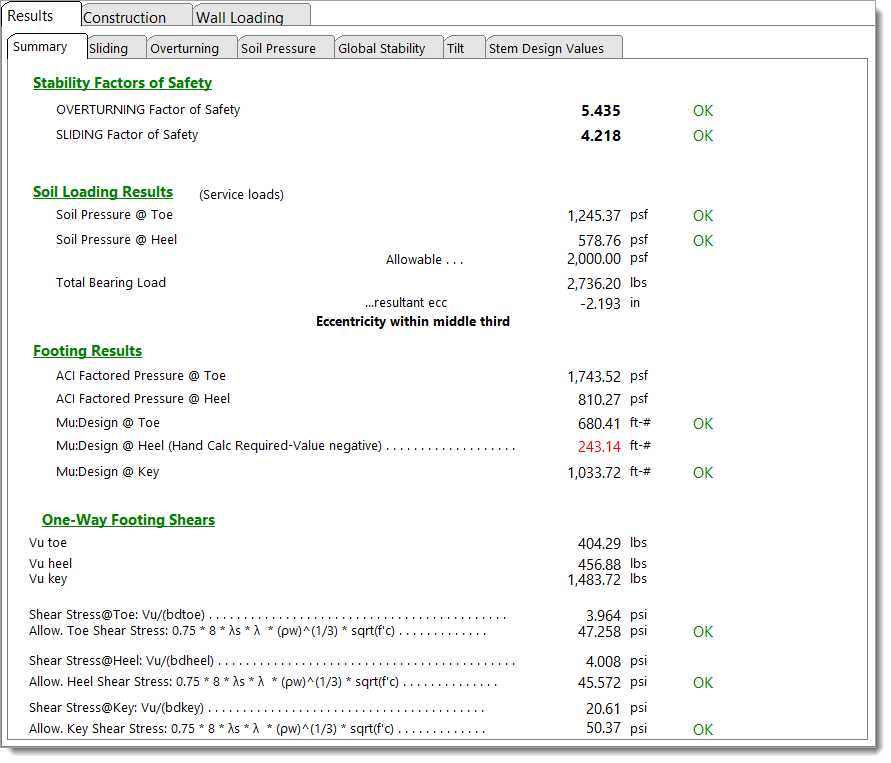Select the Results top-level tab
The height and width of the screenshot is (763, 891).
(x=31, y=16)
